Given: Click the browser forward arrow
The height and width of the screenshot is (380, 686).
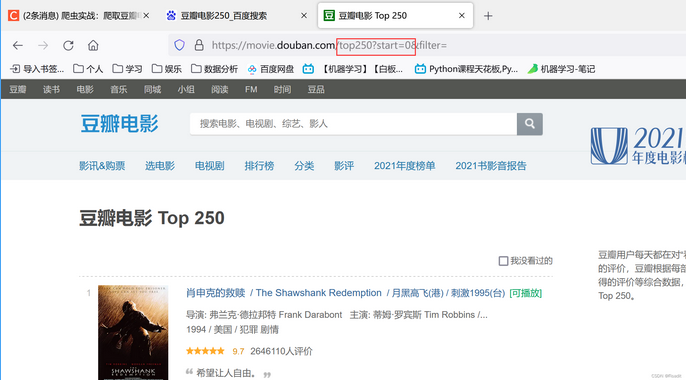Looking at the screenshot, I should point(43,45).
